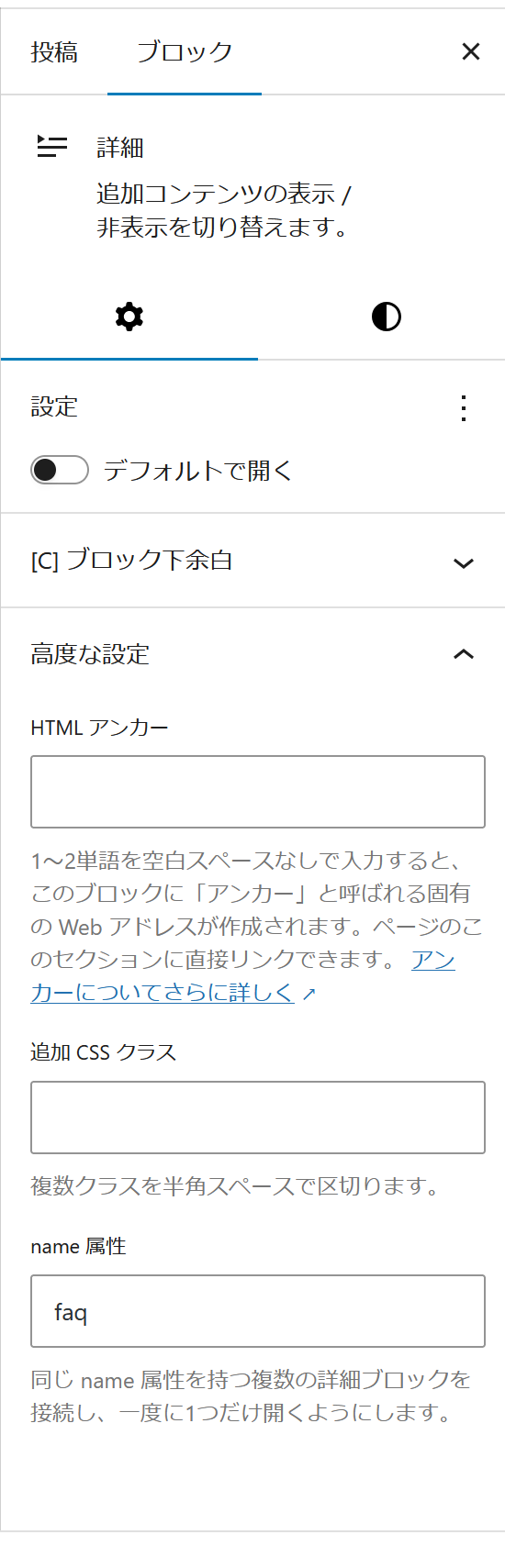Click the 詳細 block icon
Image resolution: width=505 pixels, height=1568 pixels.
[52, 147]
